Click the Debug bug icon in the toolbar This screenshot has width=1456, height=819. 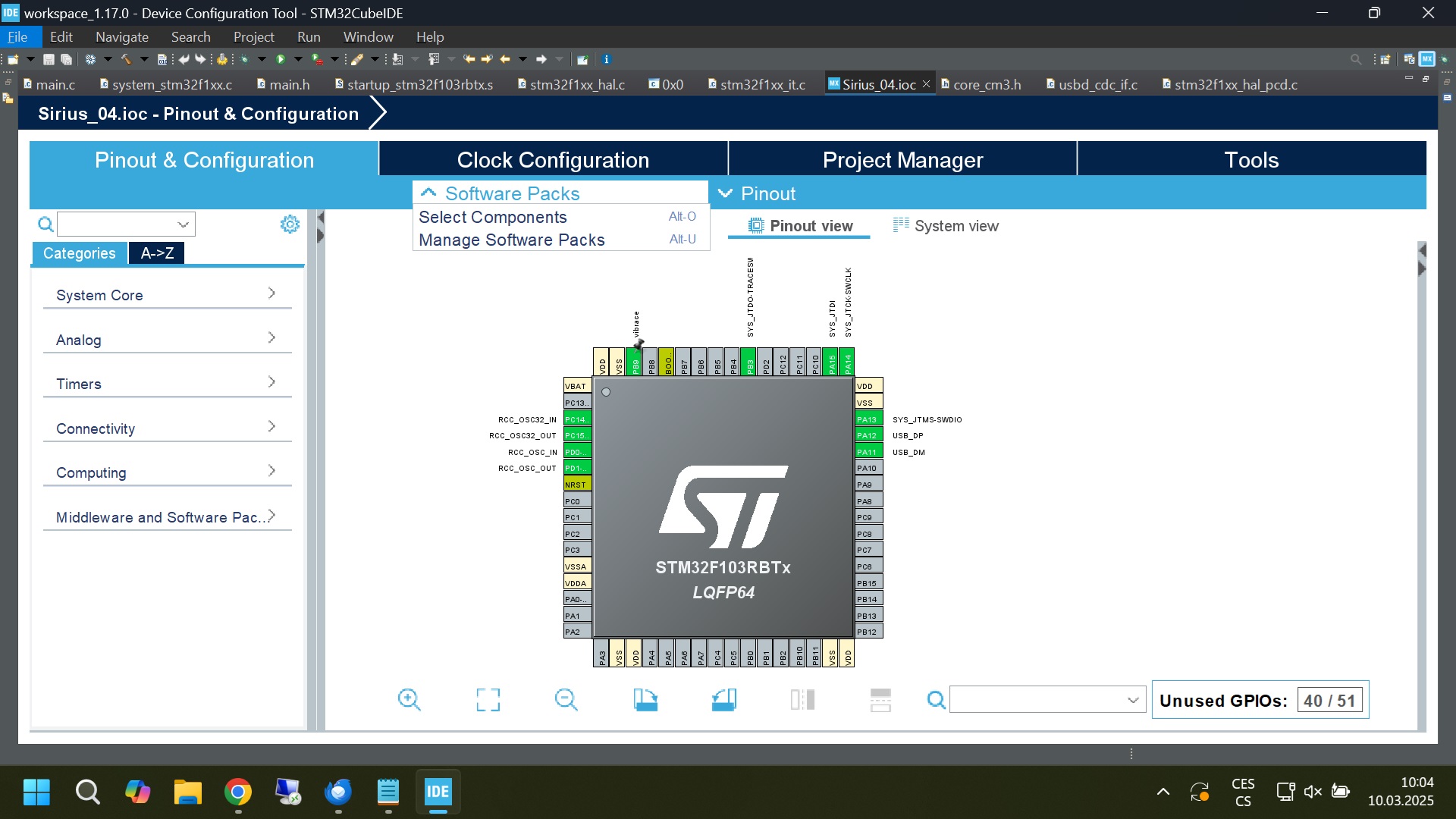click(244, 59)
